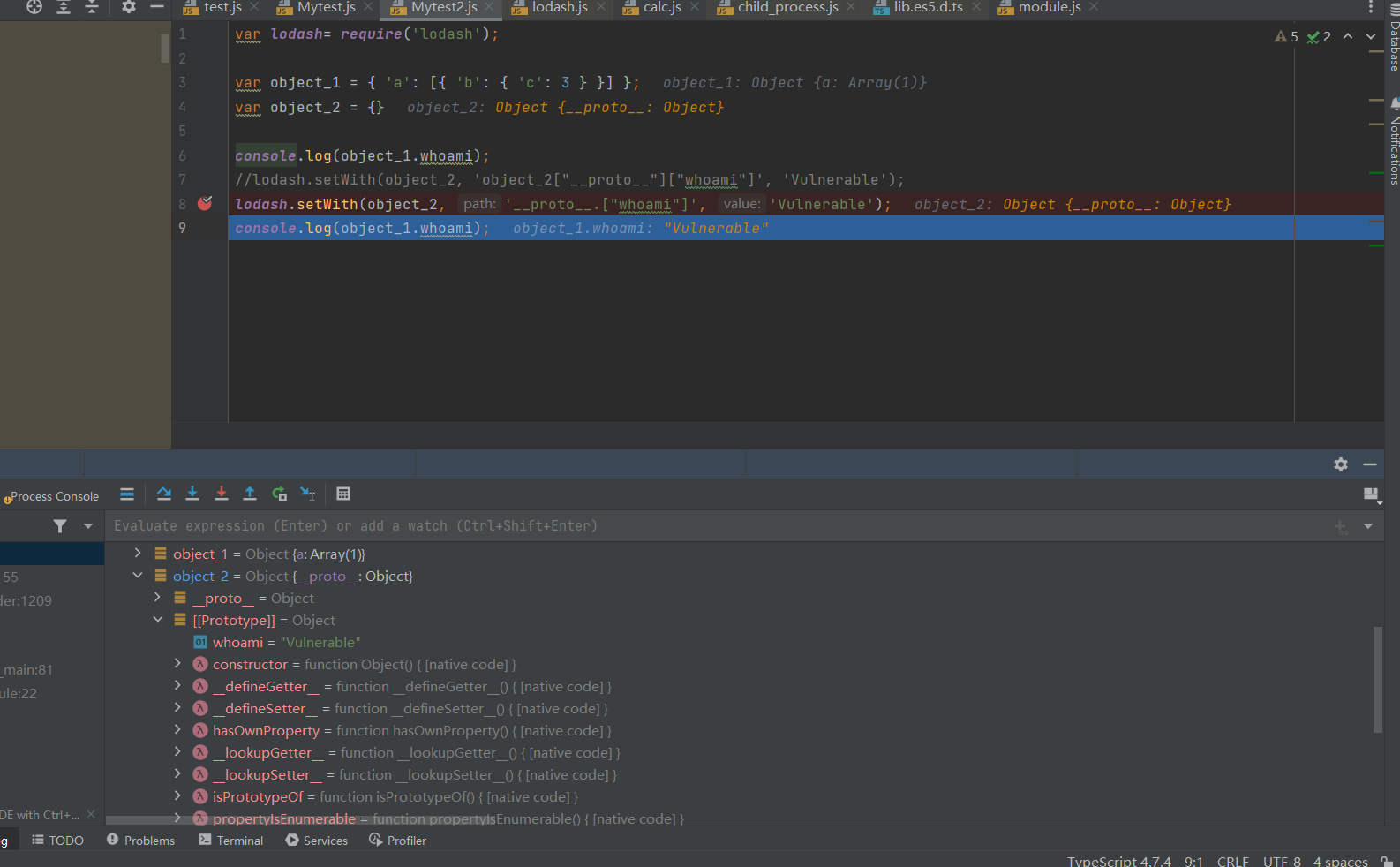Expand the object_1 variable node
1400x867 pixels.
[138, 554]
